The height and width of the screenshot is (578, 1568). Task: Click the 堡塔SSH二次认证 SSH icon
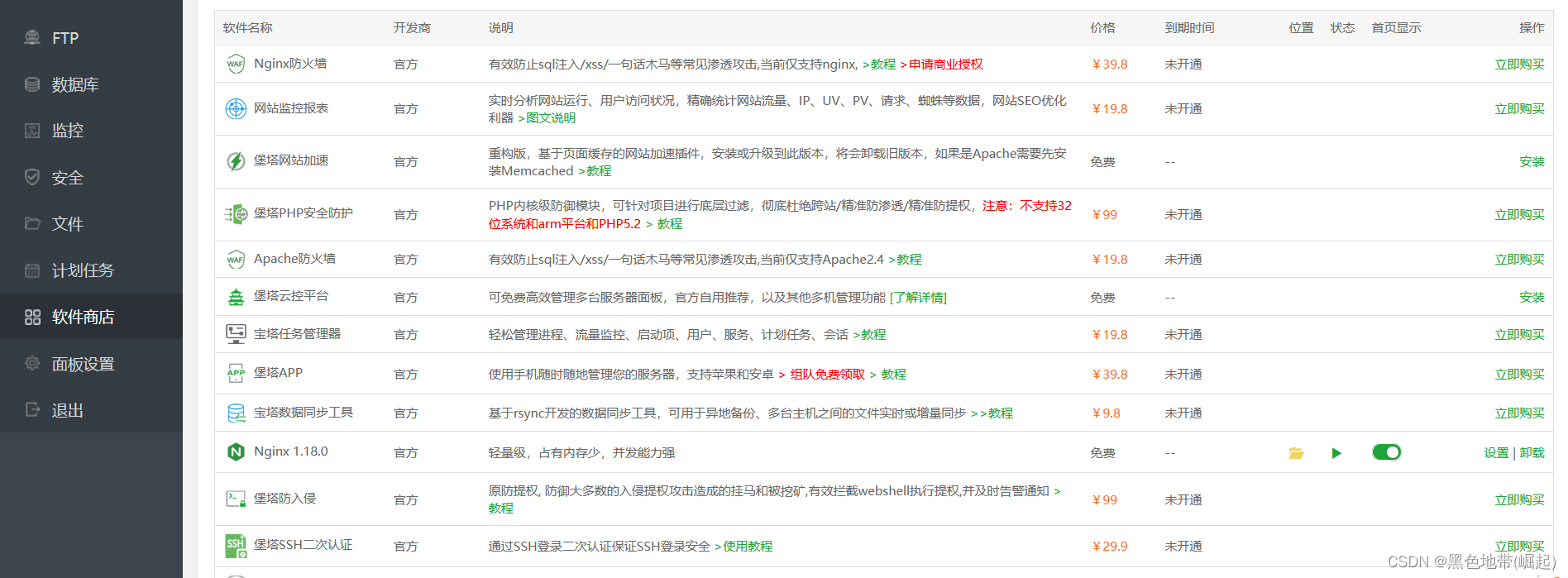pyautogui.click(x=236, y=546)
